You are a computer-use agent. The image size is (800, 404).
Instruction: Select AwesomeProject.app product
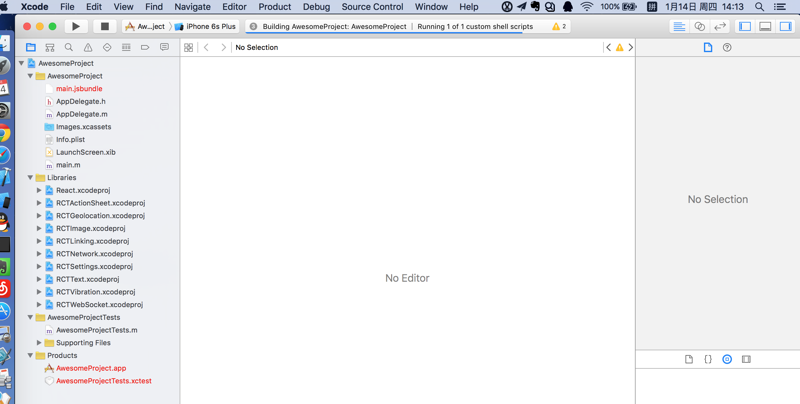point(91,368)
